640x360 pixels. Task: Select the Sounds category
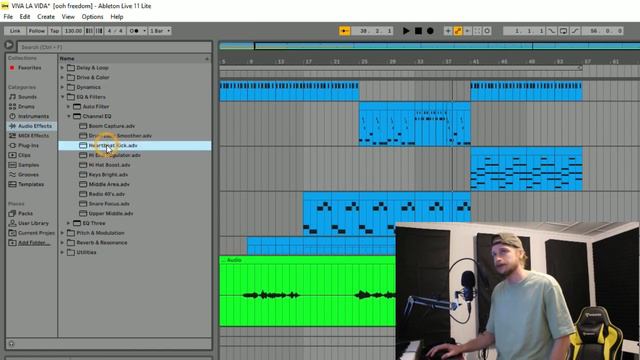[x=27, y=97]
